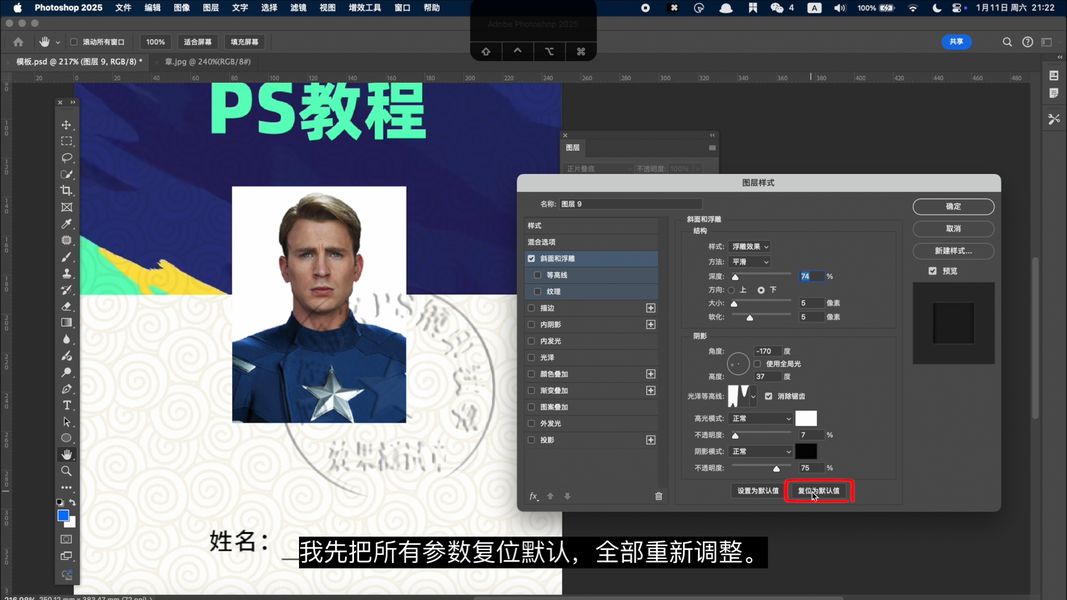The width and height of the screenshot is (1067, 600).
Task: Select the Pen tool
Action: pos(66,389)
